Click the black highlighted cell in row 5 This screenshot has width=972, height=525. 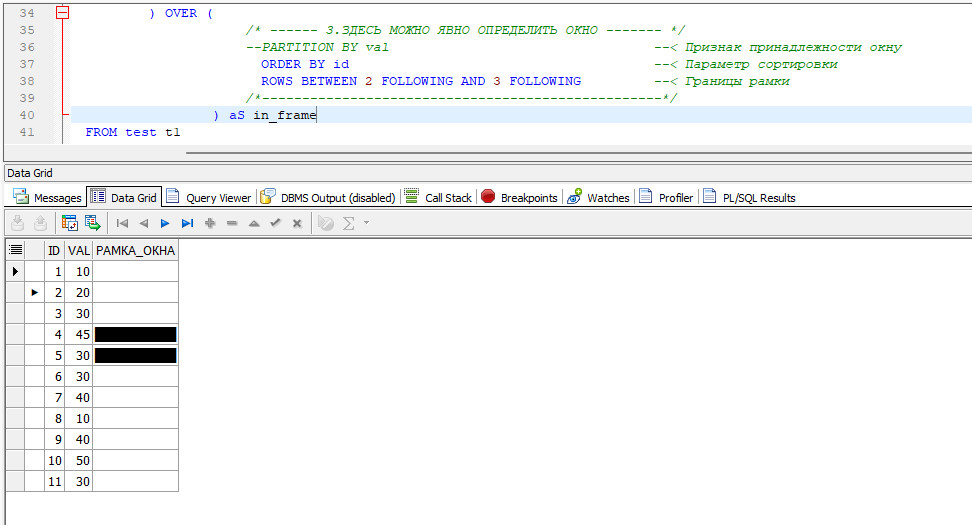[135, 355]
